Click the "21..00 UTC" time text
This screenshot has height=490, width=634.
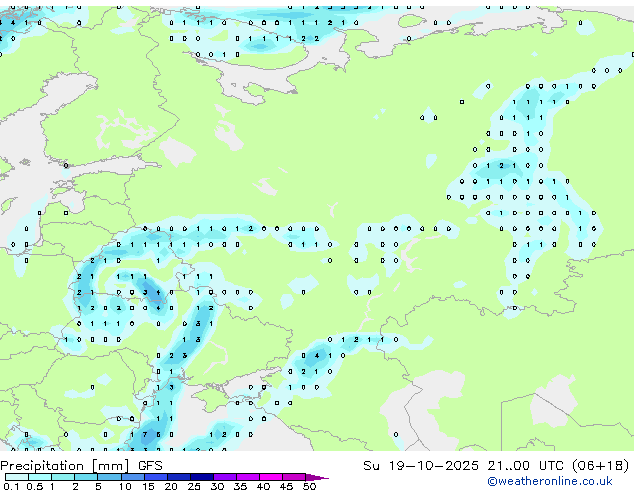526,466
